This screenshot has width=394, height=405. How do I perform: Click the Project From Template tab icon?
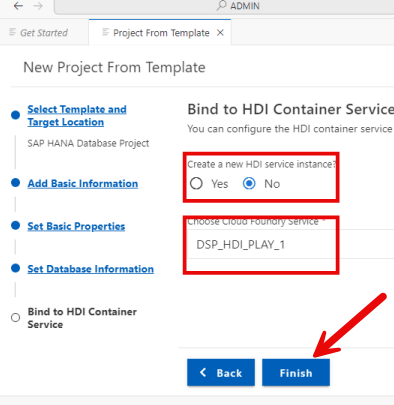[105, 32]
